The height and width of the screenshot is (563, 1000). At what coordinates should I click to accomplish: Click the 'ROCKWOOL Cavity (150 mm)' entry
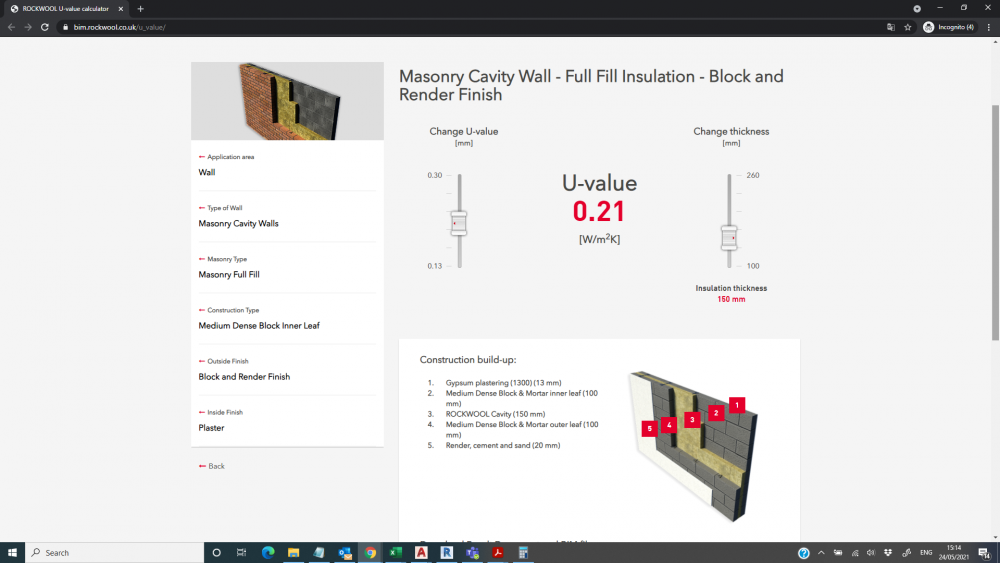495,414
